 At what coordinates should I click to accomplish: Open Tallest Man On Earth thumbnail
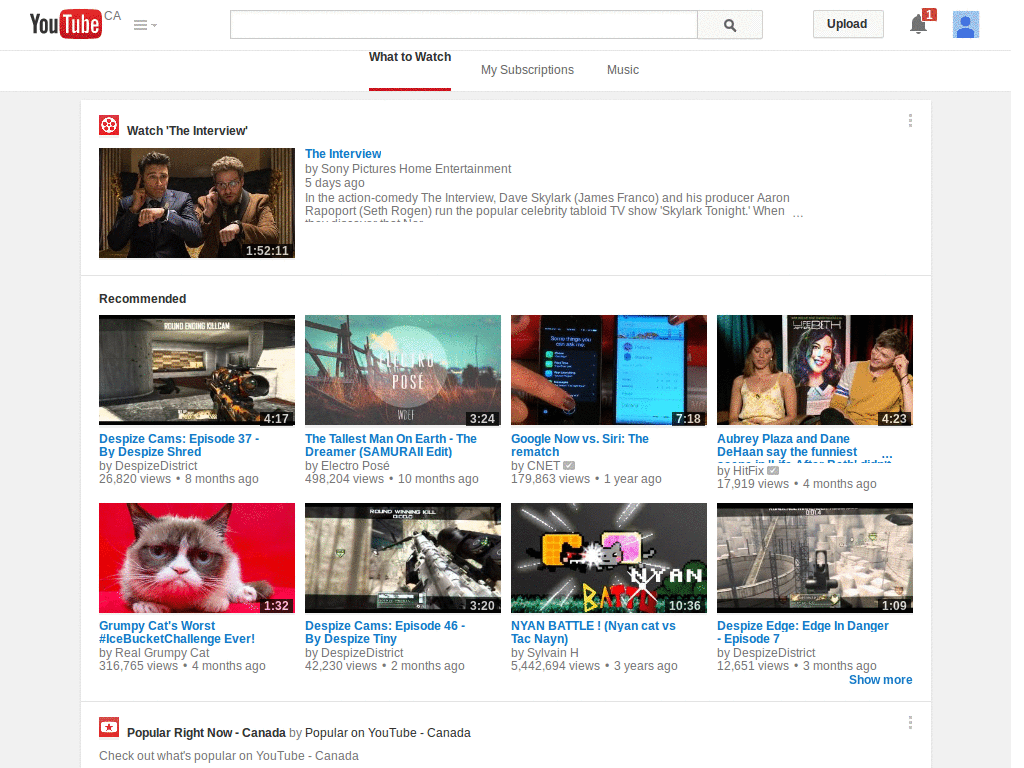(x=403, y=370)
